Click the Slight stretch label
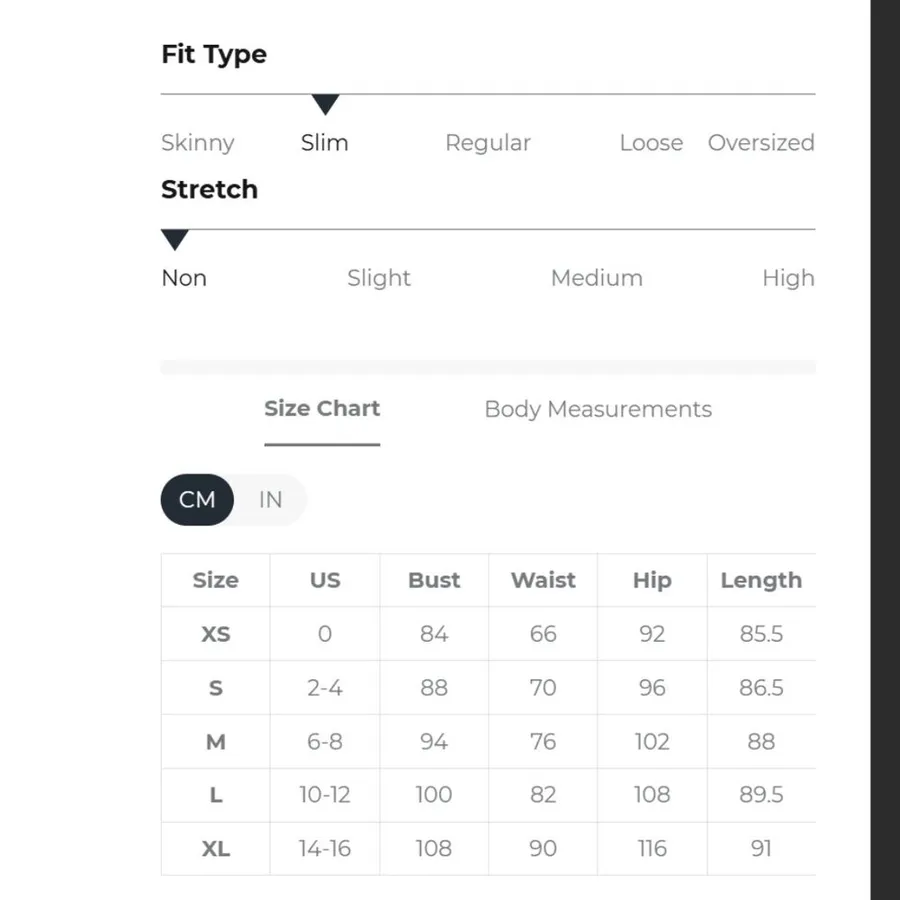 point(379,278)
